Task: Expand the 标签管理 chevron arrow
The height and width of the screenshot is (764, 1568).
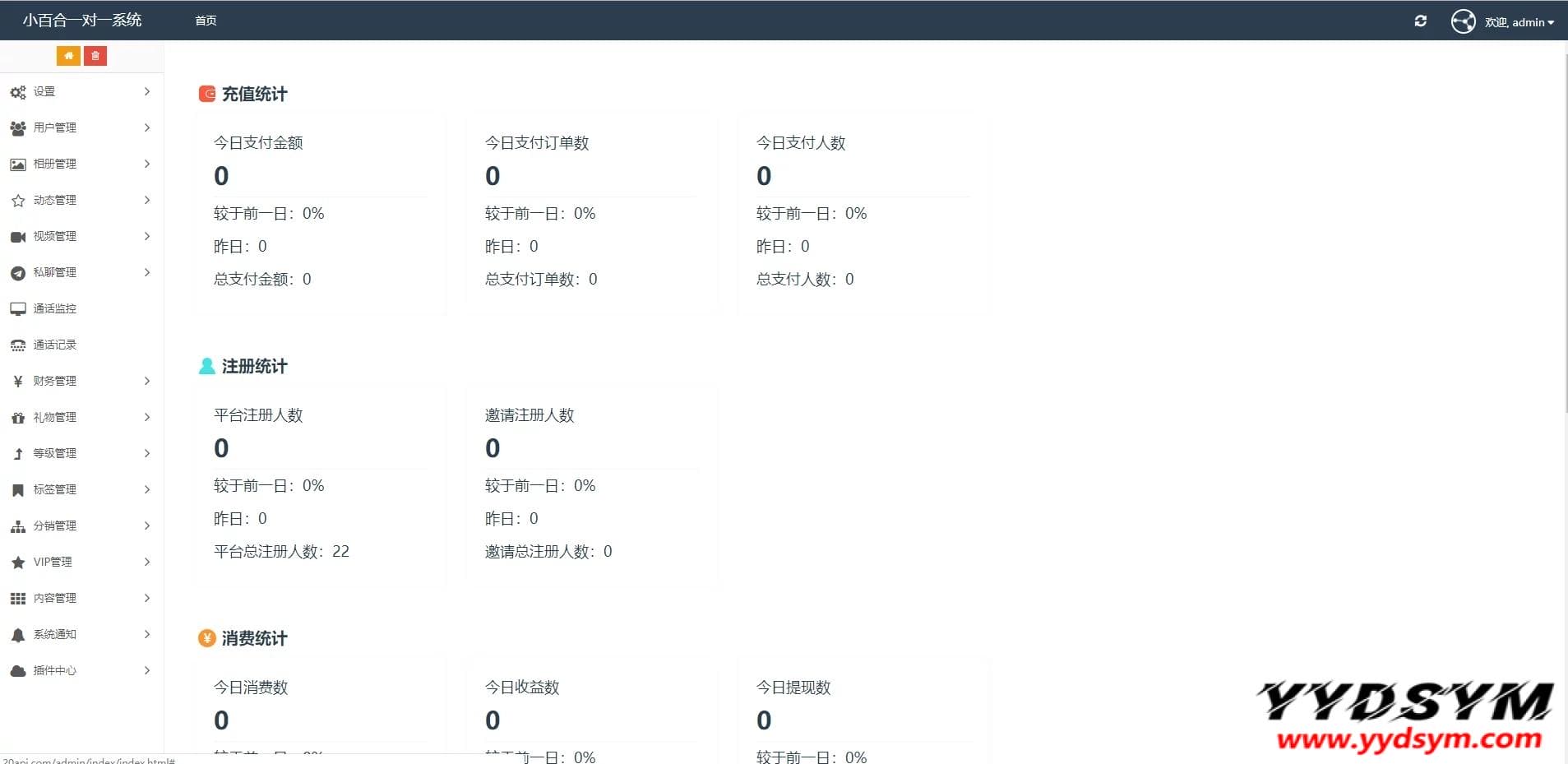Action: [147, 489]
